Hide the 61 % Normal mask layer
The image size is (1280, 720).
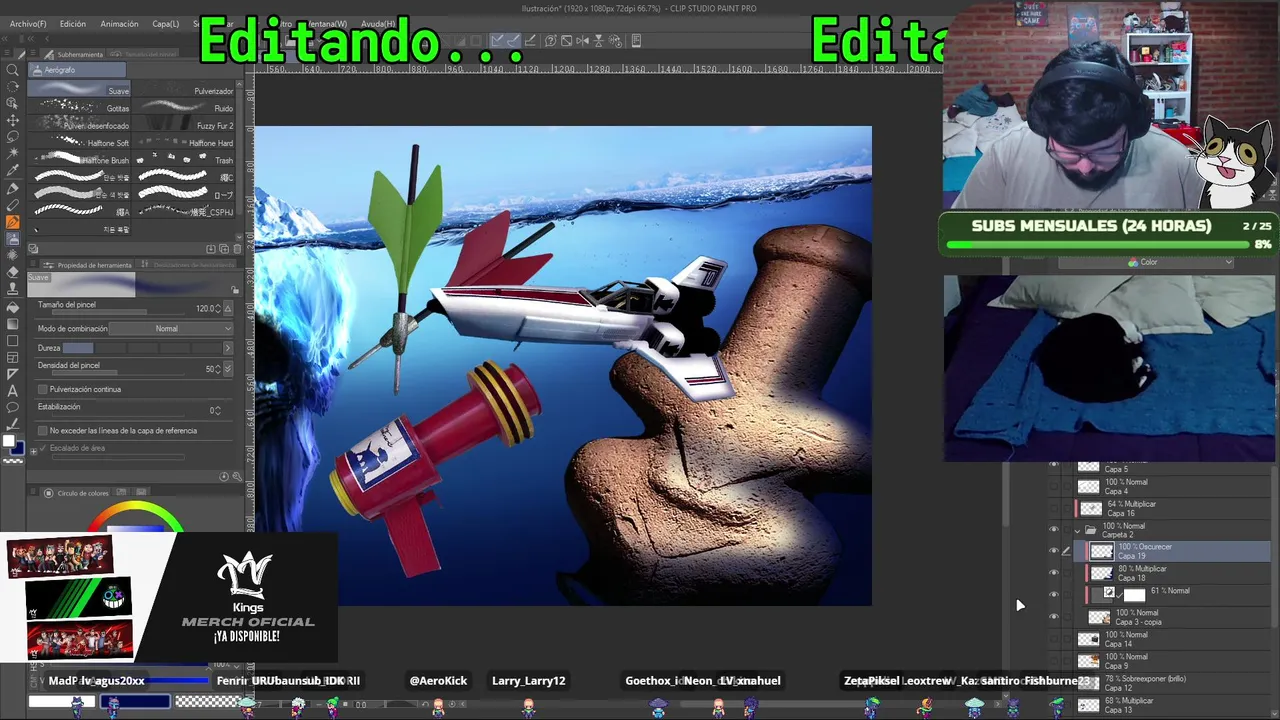coord(1053,595)
